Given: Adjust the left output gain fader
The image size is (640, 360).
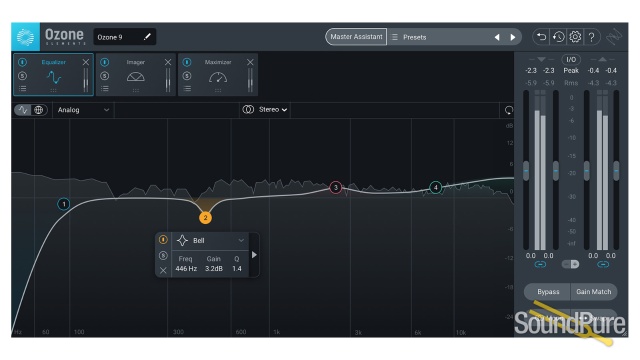Looking at the screenshot, I should pyautogui.click(x=587, y=171).
